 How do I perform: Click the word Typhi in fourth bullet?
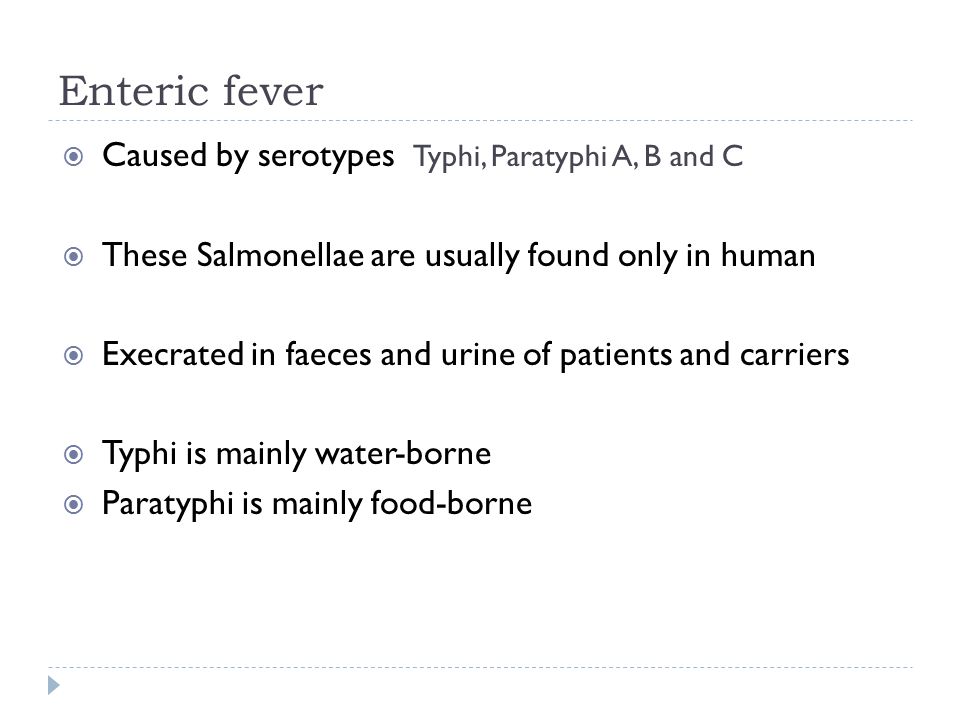140,455
